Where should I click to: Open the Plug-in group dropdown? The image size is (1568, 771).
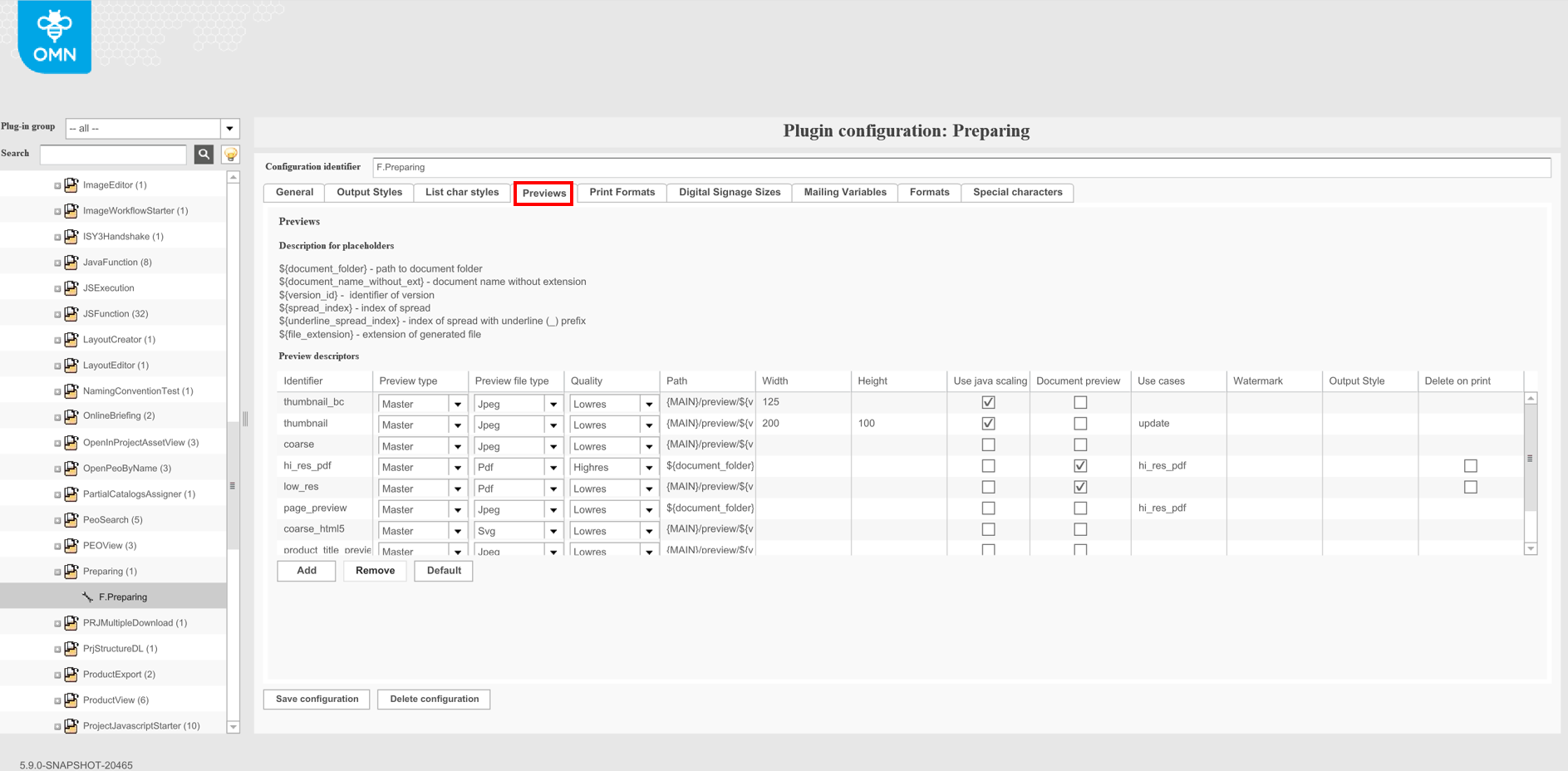pyautogui.click(x=229, y=128)
